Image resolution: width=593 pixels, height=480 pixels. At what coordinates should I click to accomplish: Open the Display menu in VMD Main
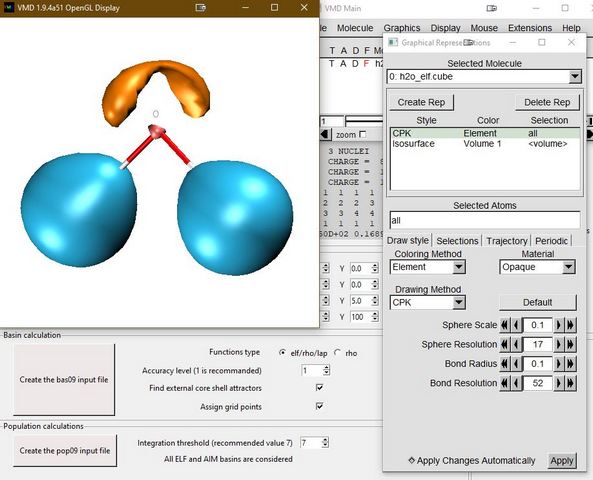point(446,28)
